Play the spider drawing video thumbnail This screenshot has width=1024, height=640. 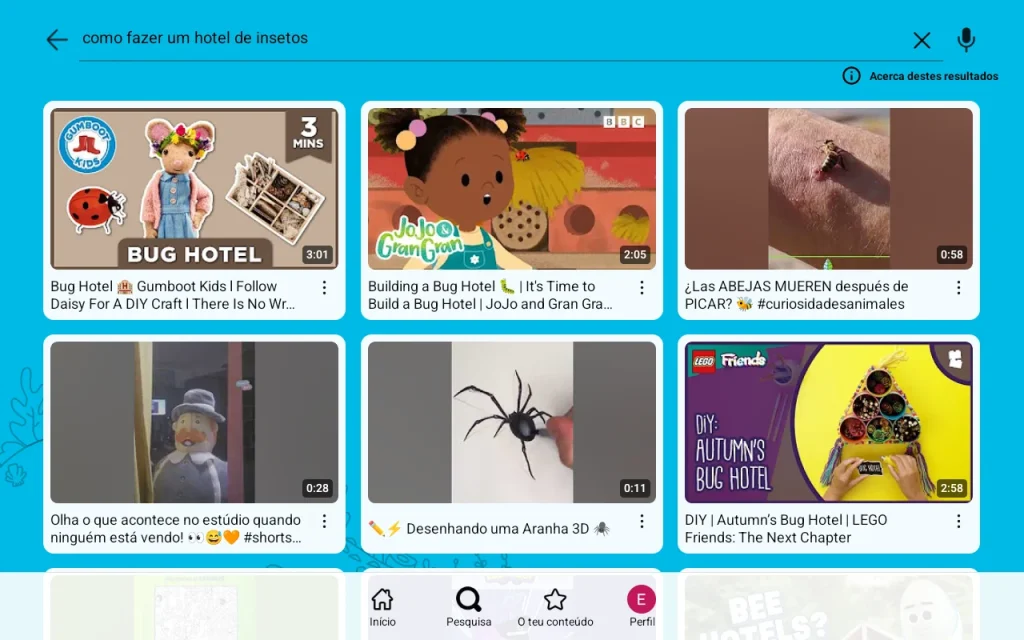point(511,422)
